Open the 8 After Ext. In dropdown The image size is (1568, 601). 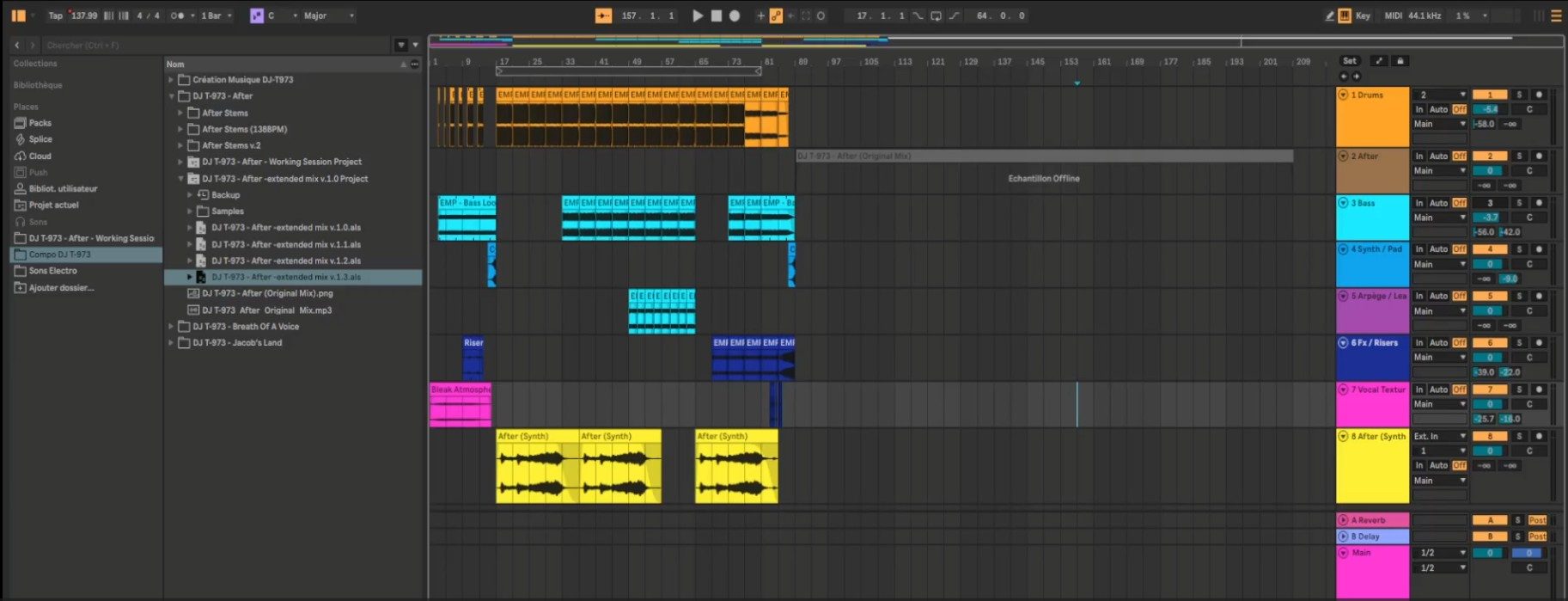[x=1440, y=436]
